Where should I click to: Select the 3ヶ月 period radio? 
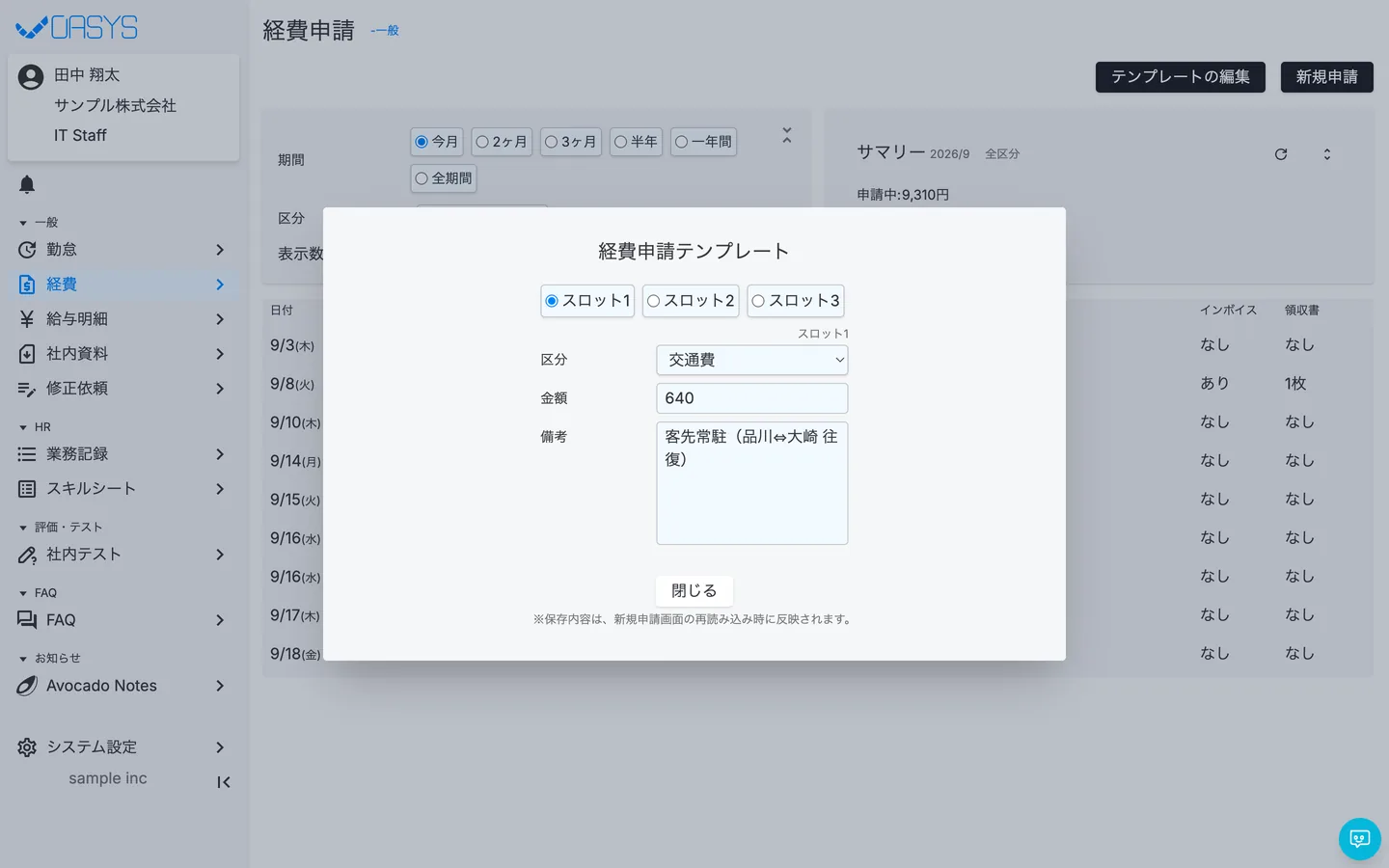click(x=551, y=142)
